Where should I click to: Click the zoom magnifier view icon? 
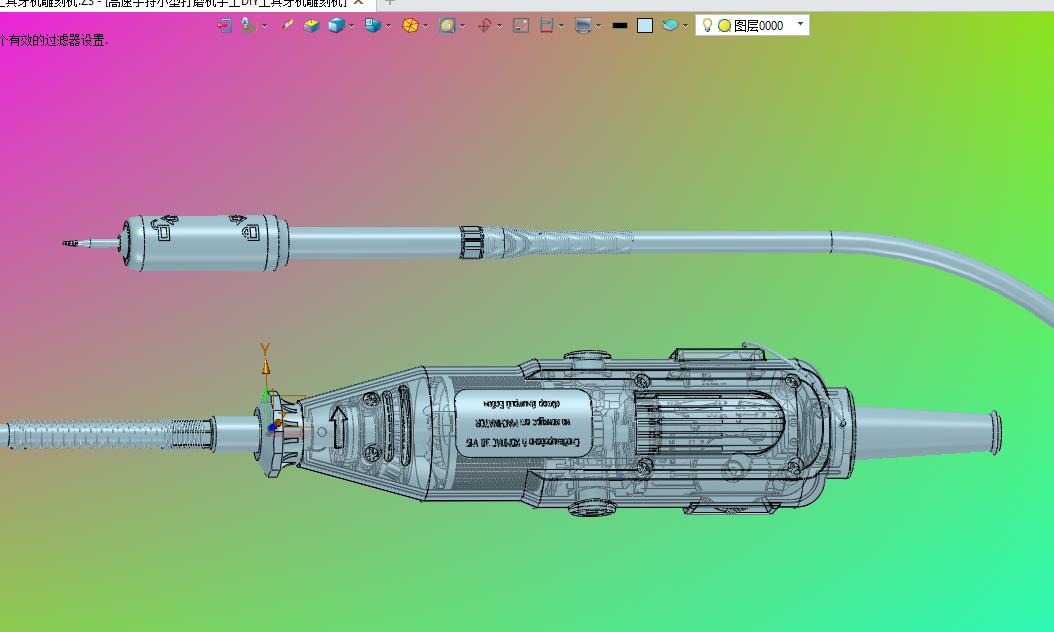[447, 26]
